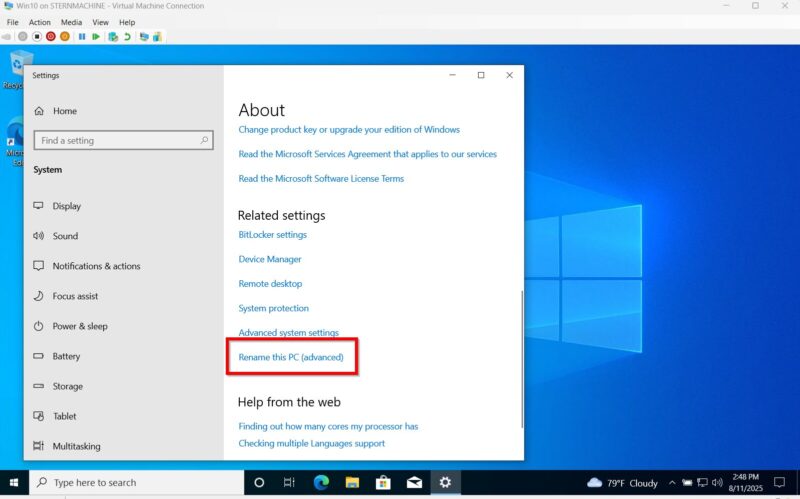Maximize the Settings window
The image size is (800, 499).
pyautogui.click(x=481, y=75)
